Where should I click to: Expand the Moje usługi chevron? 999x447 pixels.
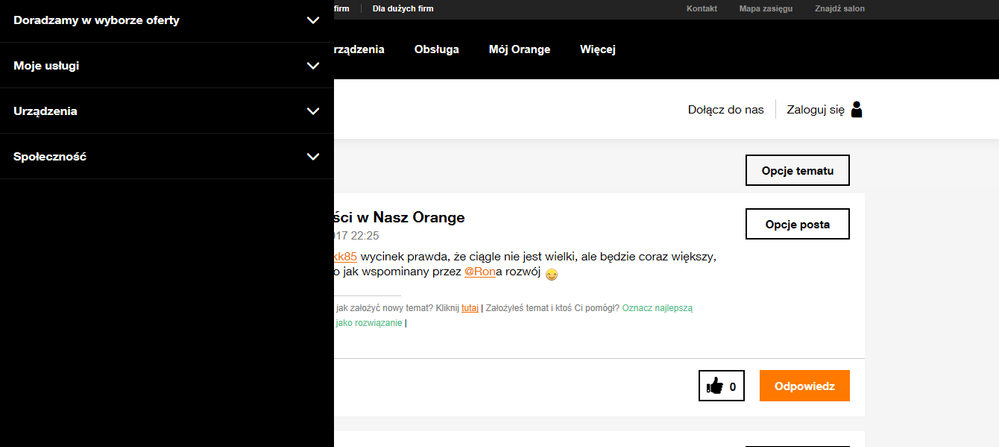click(x=312, y=66)
